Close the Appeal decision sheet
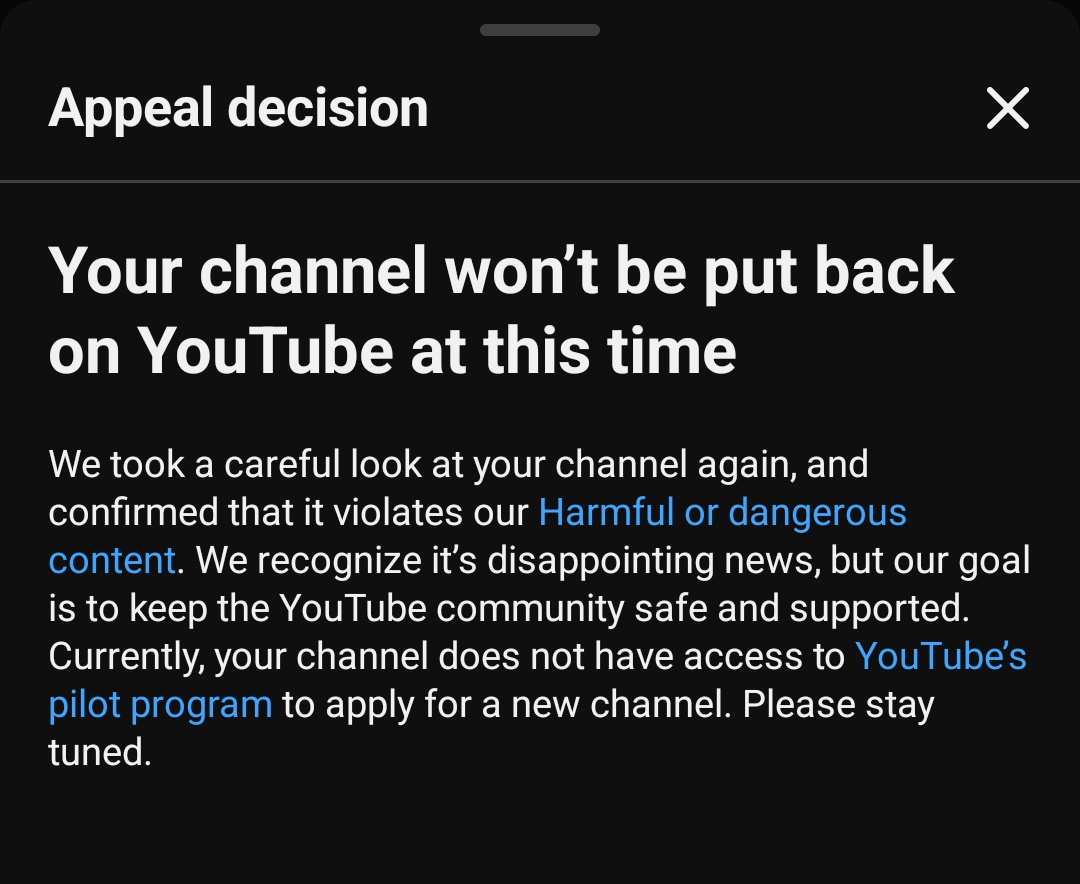This screenshot has height=884, width=1080. 1007,108
